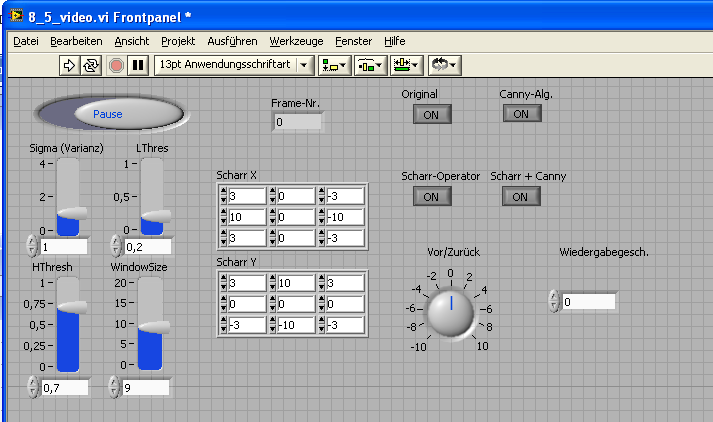
Task: Click the Run arrow toolbar icon
Action: 70,65
